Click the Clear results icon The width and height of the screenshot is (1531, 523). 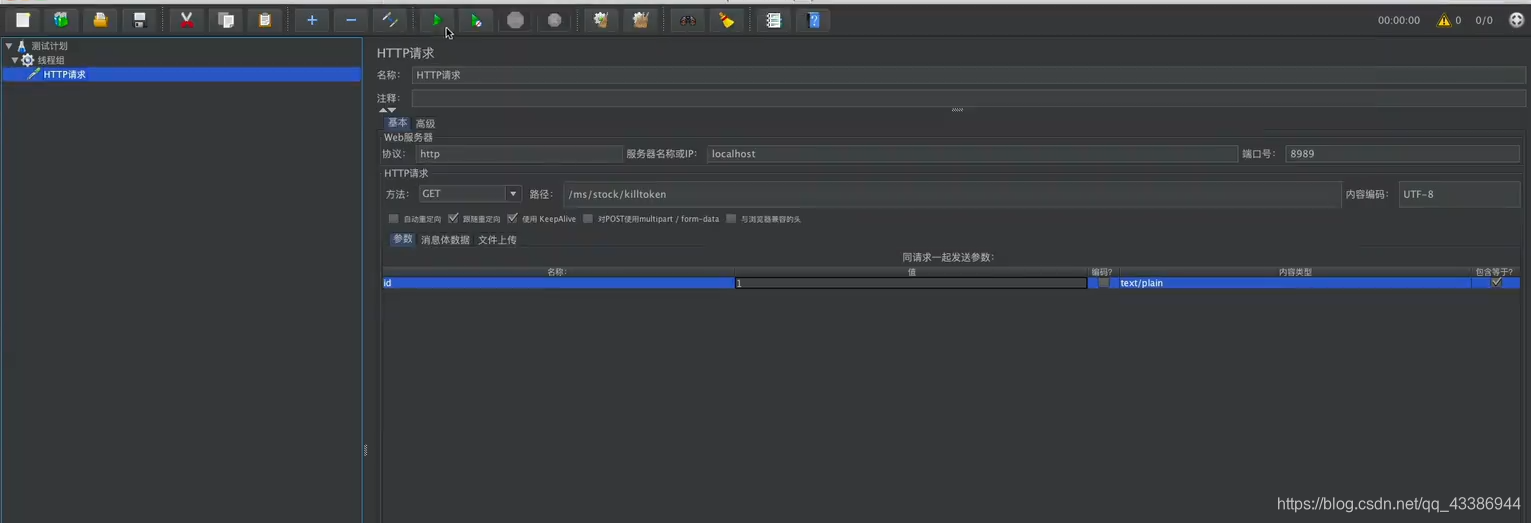[601, 20]
